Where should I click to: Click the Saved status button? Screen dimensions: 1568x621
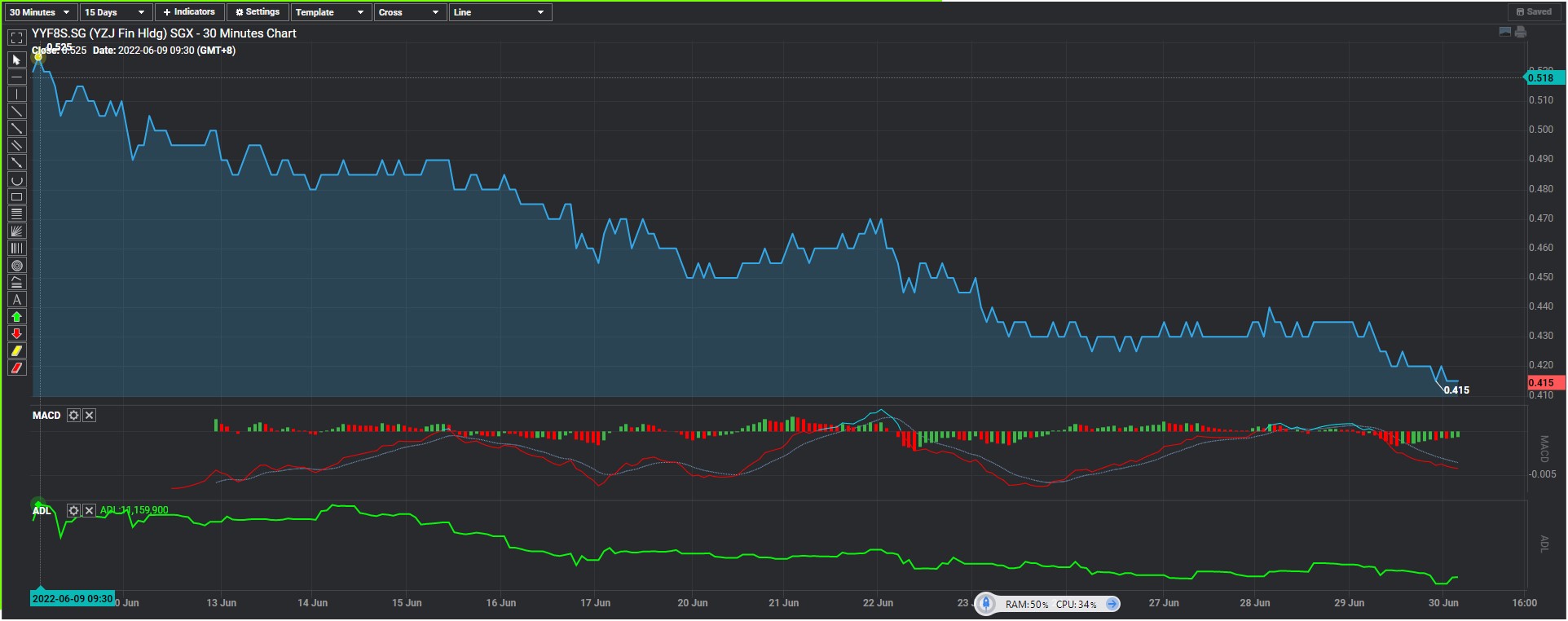[x=1534, y=12]
